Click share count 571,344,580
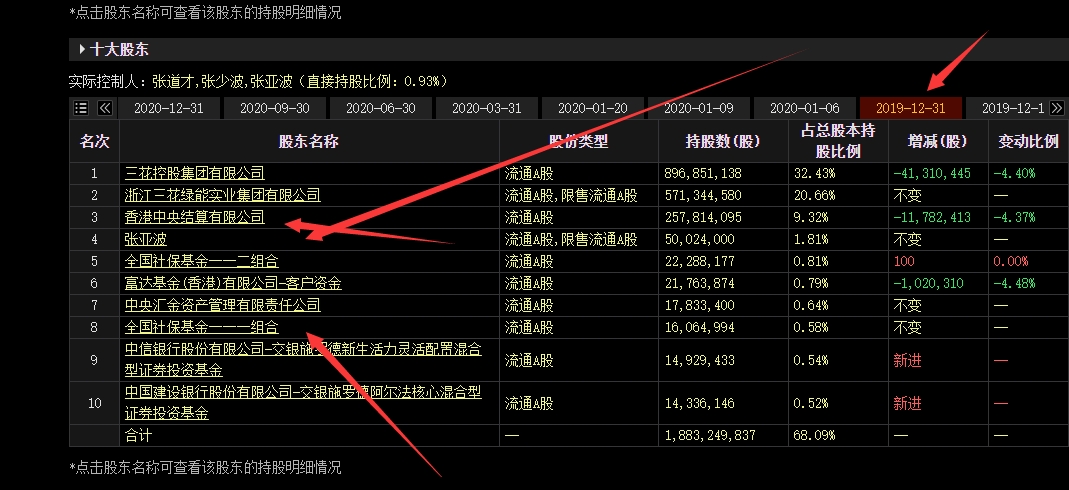The image size is (1069, 490). click(x=702, y=196)
